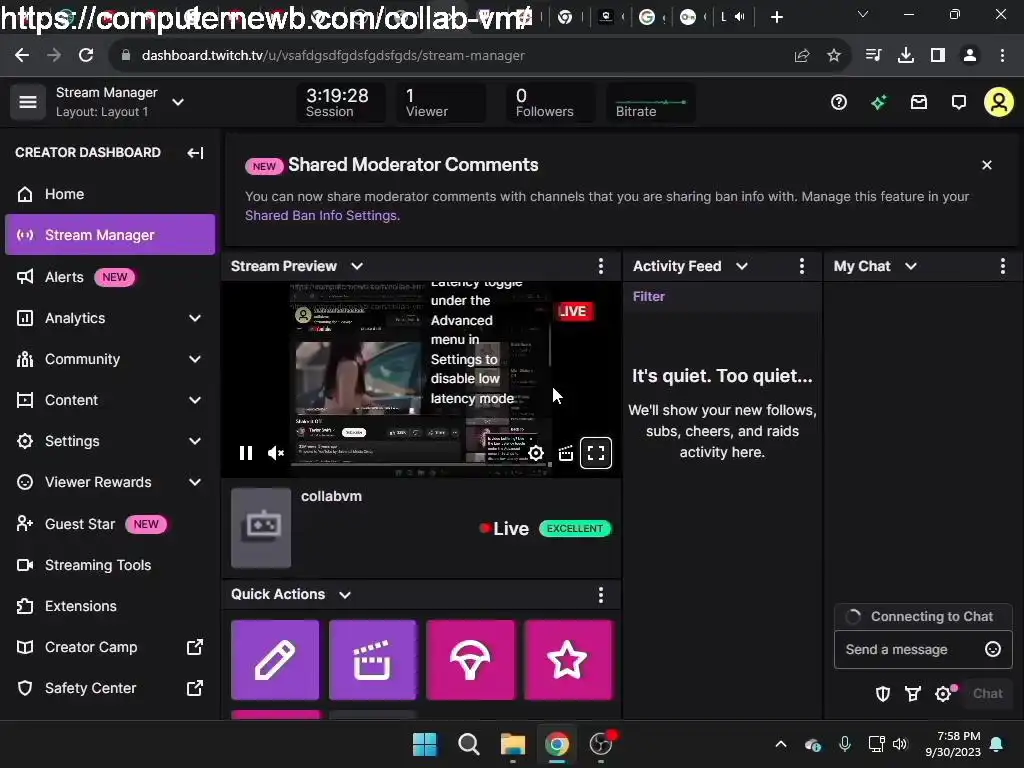Click the star quick action
The height and width of the screenshot is (768, 1024).
click(568, 660)
